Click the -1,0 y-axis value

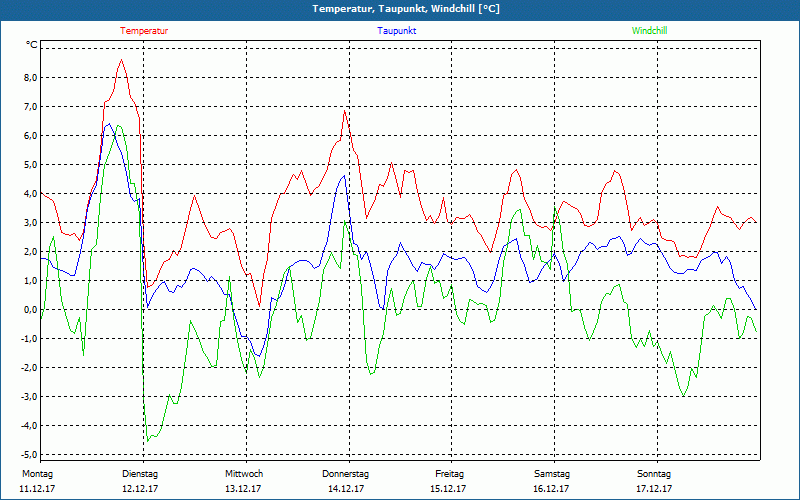coord(29,339)
